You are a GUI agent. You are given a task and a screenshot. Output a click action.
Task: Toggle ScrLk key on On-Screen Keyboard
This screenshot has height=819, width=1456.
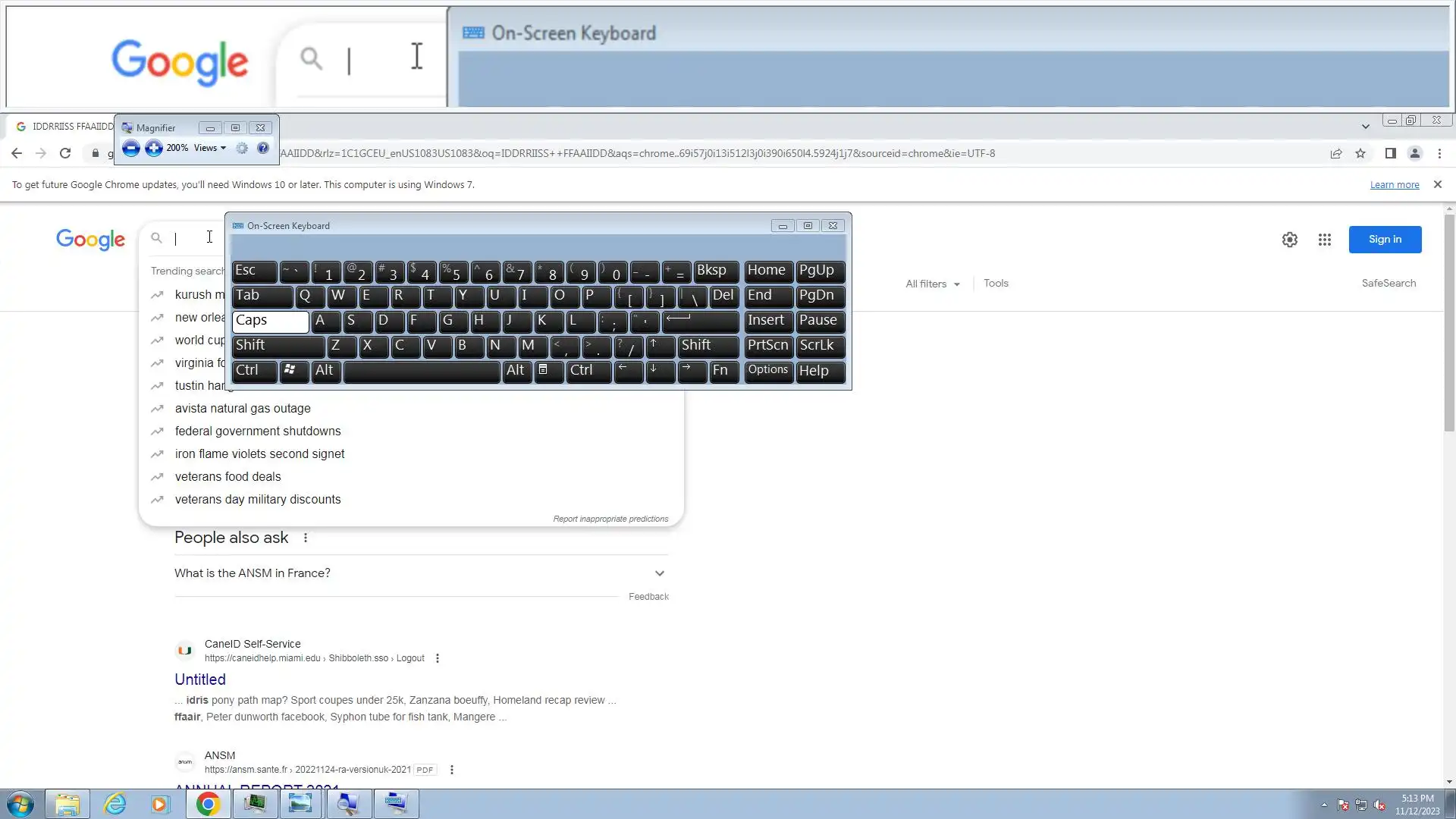[820, 346]
